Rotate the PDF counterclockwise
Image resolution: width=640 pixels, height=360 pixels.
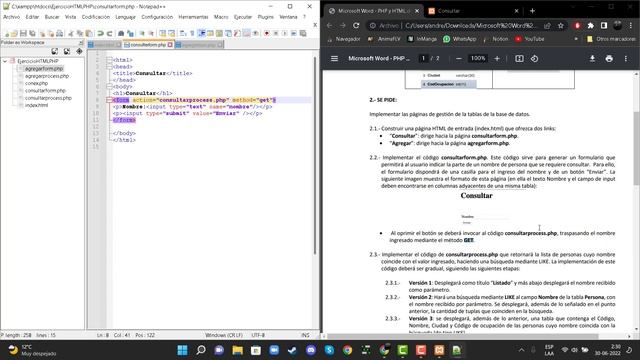pos(534,58)
